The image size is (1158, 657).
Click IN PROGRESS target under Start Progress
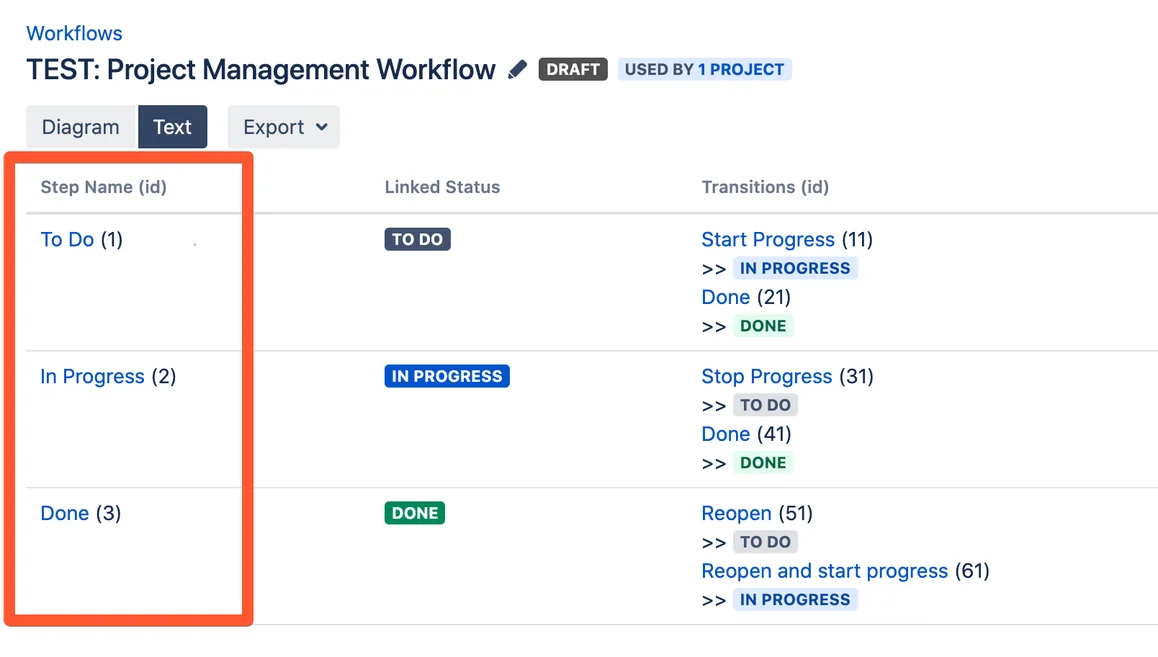(x=795, y=268)
